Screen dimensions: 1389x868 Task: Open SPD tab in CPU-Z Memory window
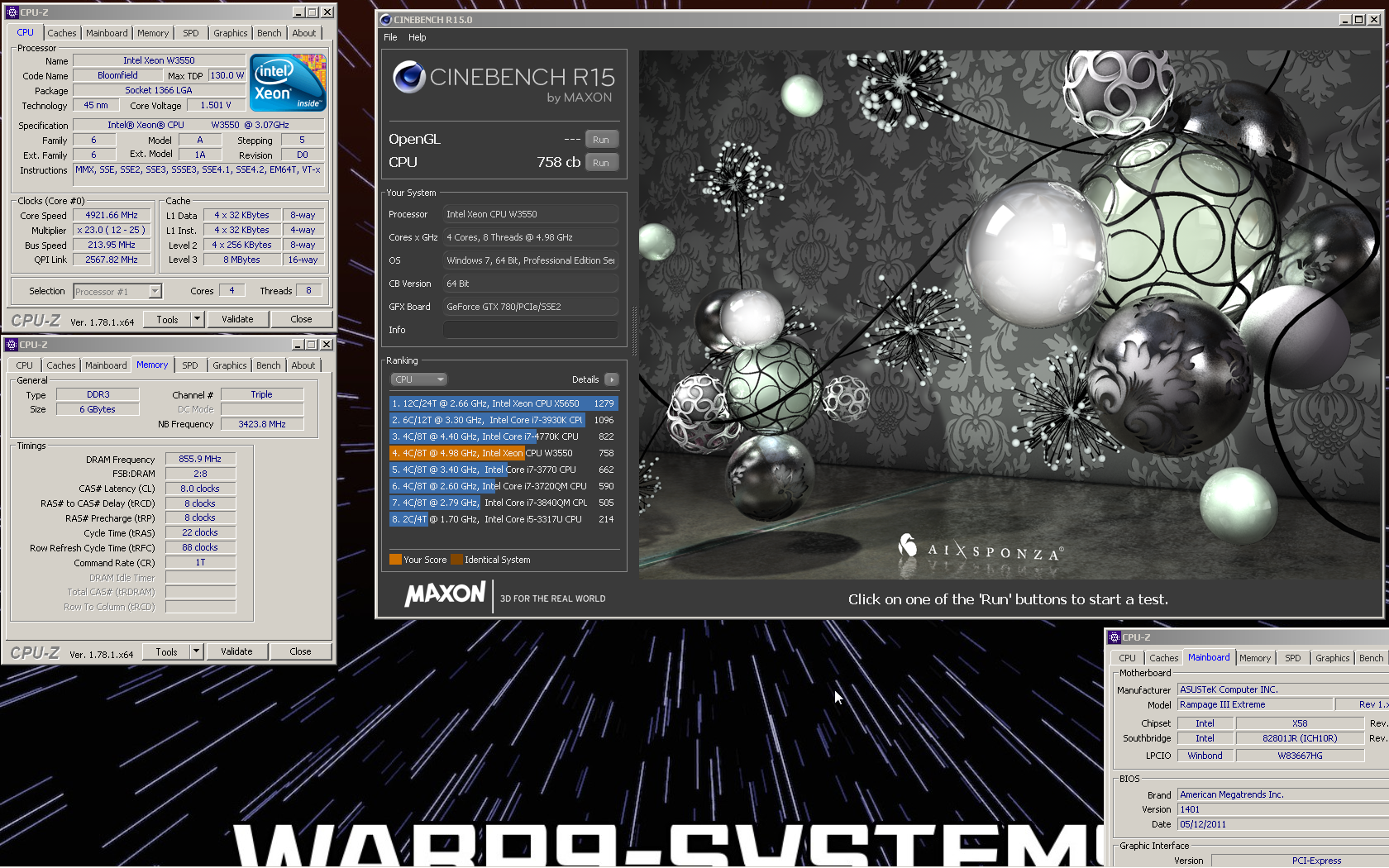[190, 365]
